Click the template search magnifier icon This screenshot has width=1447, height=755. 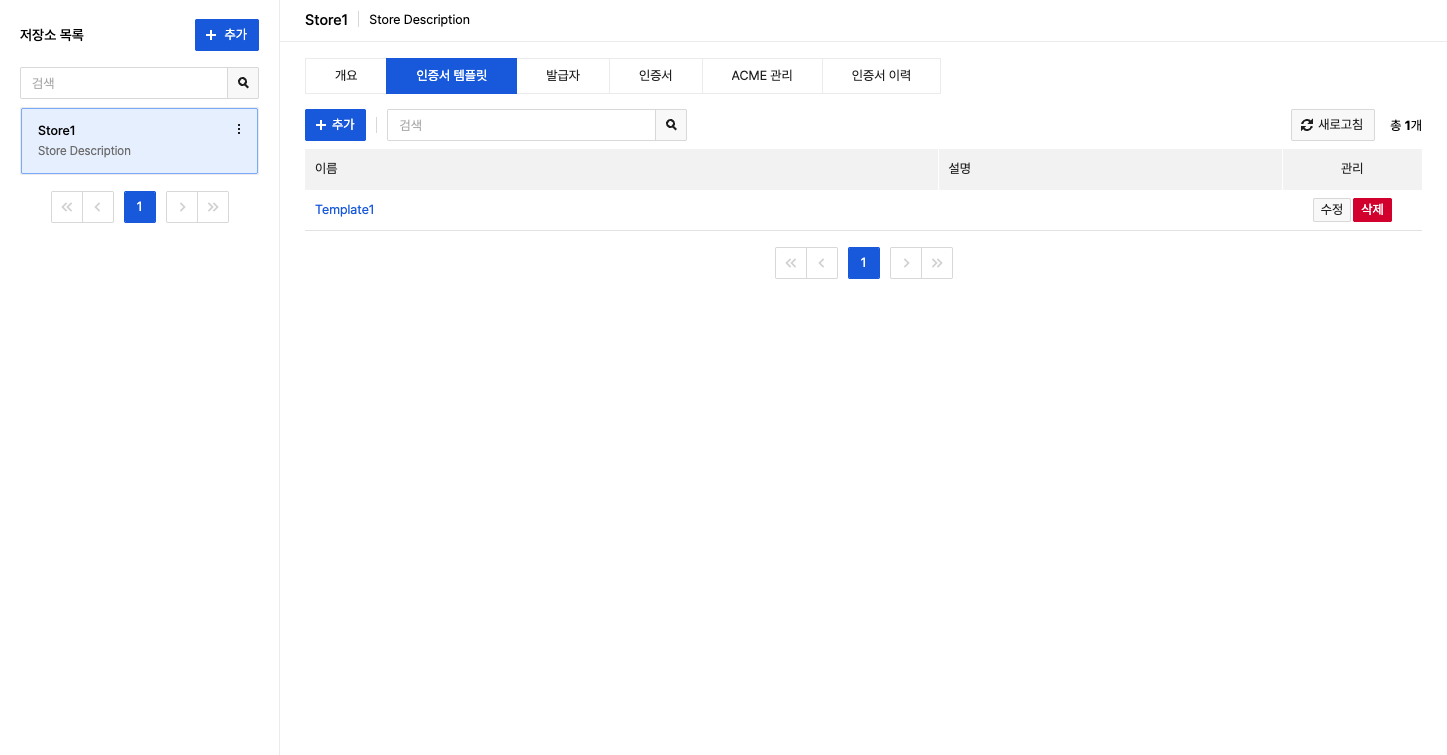pyautogui.click(x=671, y=125)
